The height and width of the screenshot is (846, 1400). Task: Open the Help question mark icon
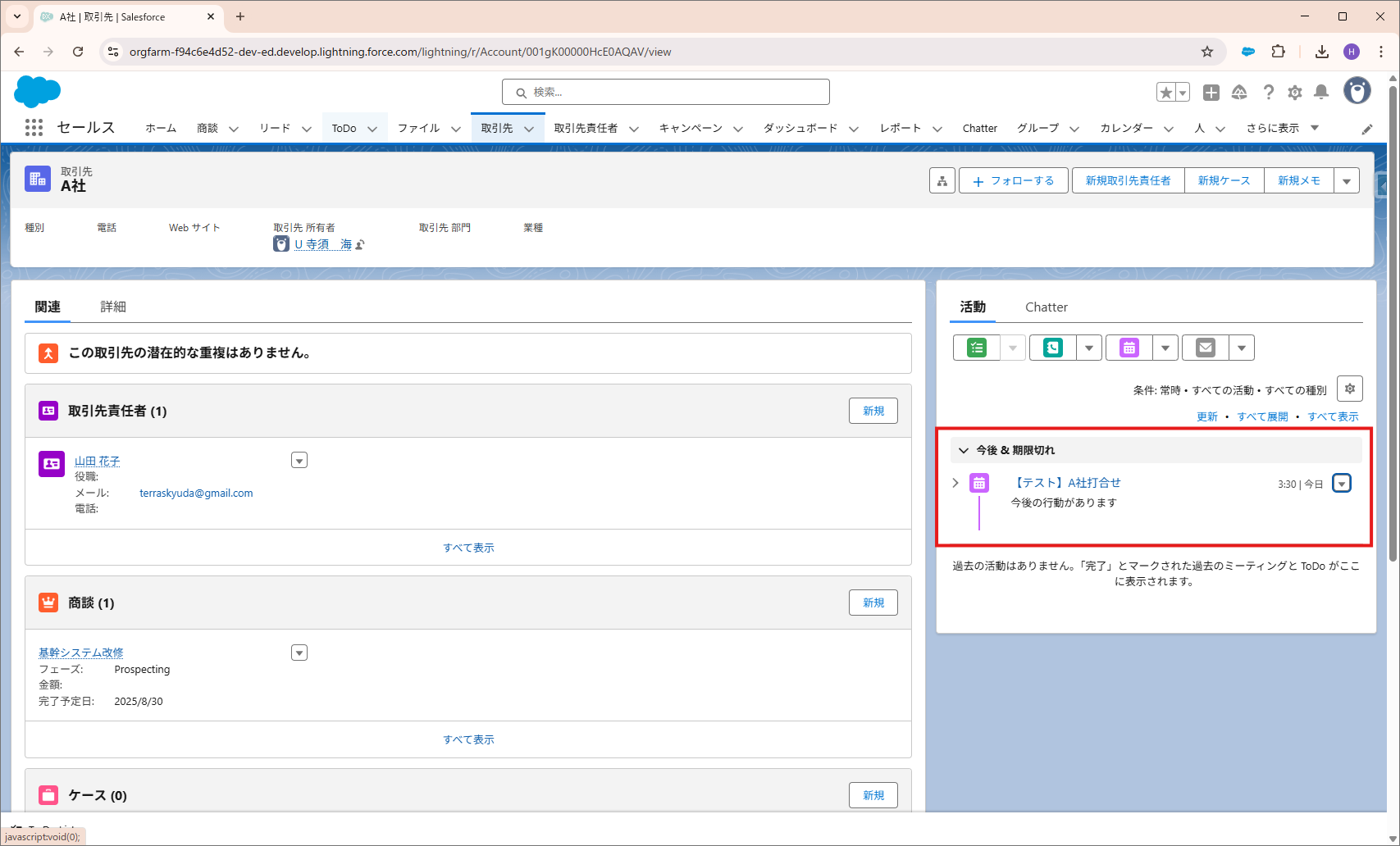(1268, 93)
